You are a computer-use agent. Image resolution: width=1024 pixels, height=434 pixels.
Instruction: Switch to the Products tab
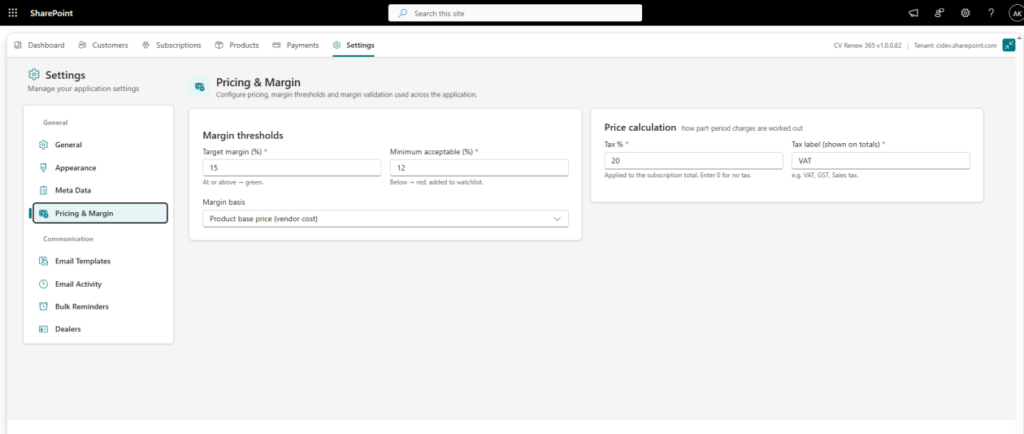[237, 45]
